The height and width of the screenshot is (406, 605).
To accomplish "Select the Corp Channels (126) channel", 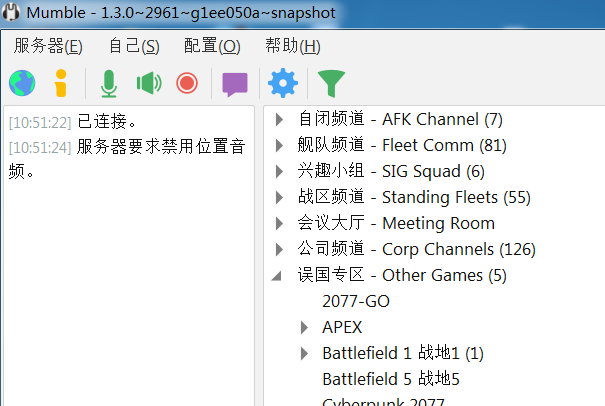I will coord(417,249).
